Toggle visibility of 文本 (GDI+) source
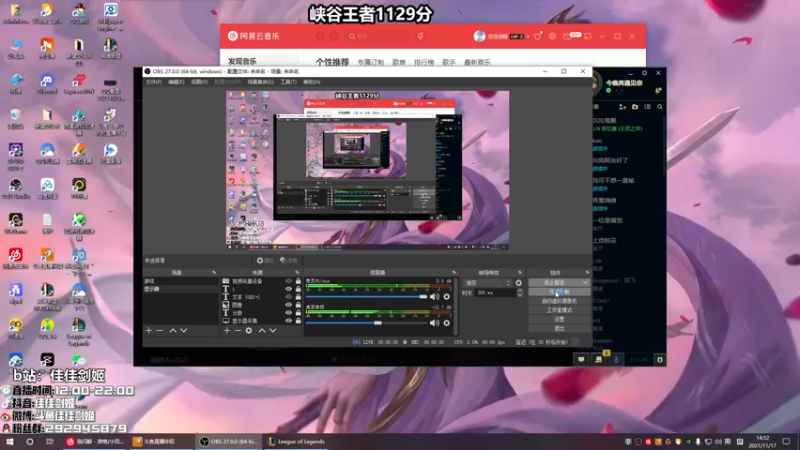The height and width of the screenshot is (450, 800). tap(289, 297)
